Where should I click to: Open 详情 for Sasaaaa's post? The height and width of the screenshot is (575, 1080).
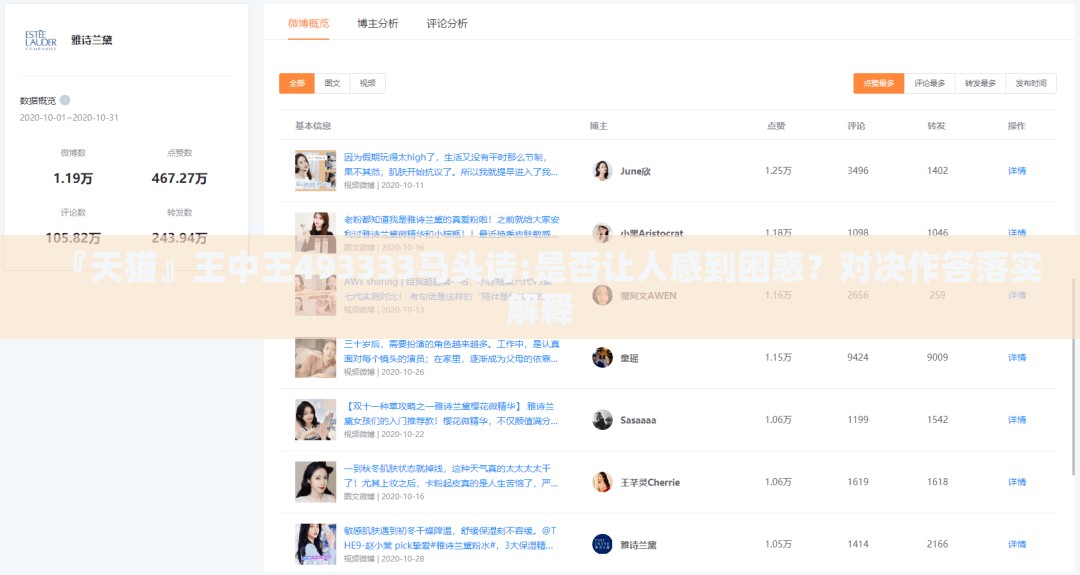tap(1017, 419)
